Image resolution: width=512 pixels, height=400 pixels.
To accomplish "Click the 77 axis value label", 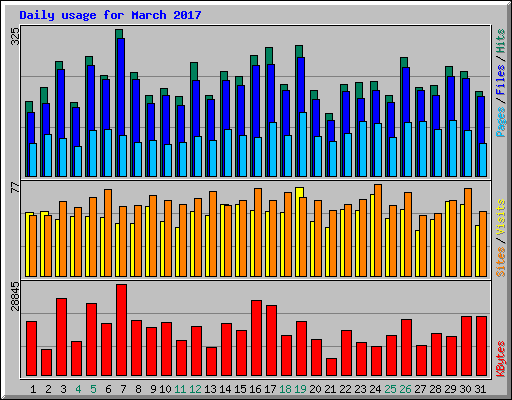I will pos(16,188).
